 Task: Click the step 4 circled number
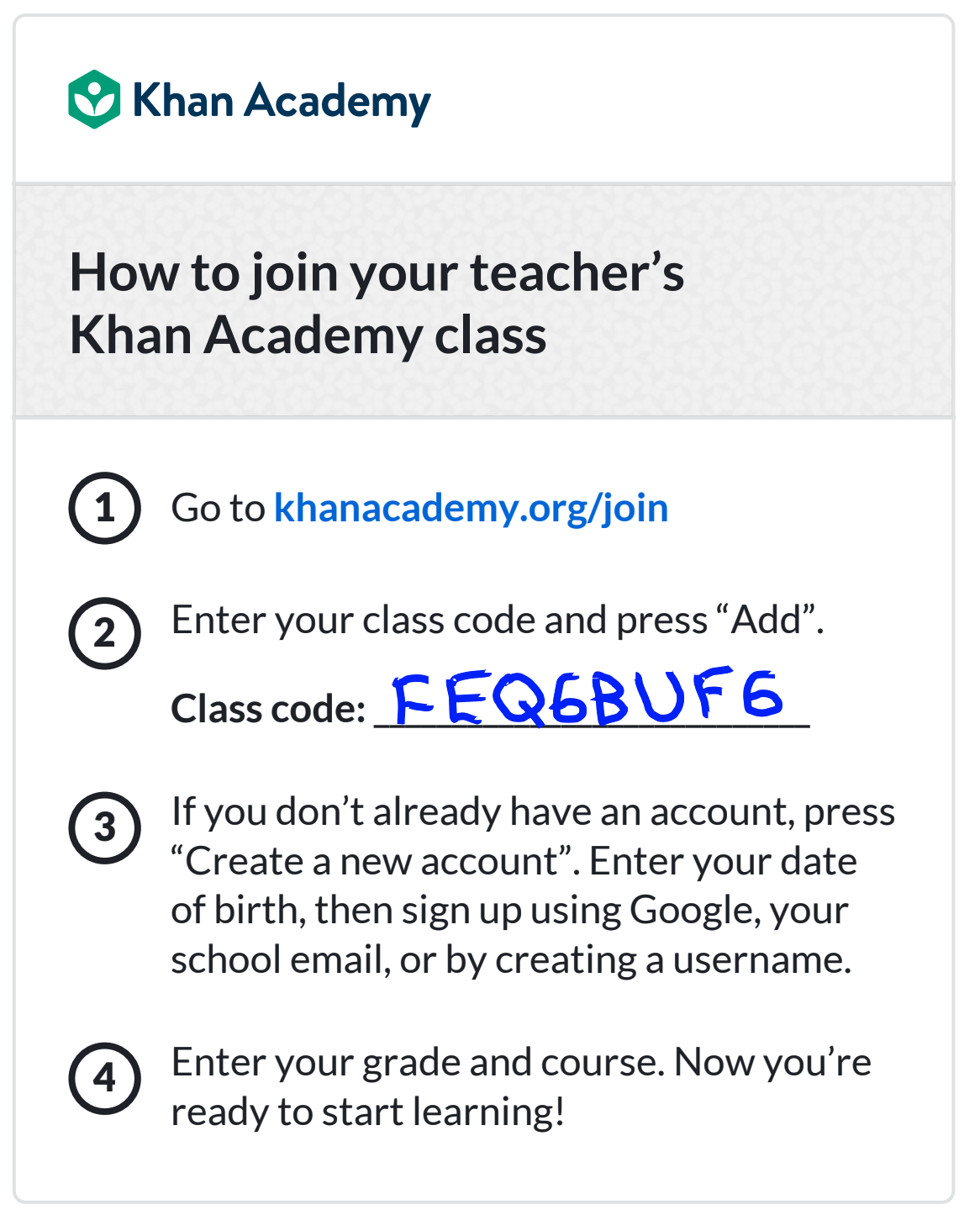click(x=104, y=1078)
